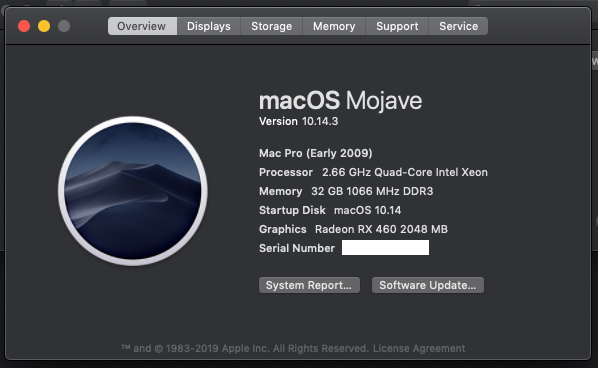Minimize window with the yellow button
This screenshot has height=368, width=598.
pyautogui.click(x=44, y=26)
